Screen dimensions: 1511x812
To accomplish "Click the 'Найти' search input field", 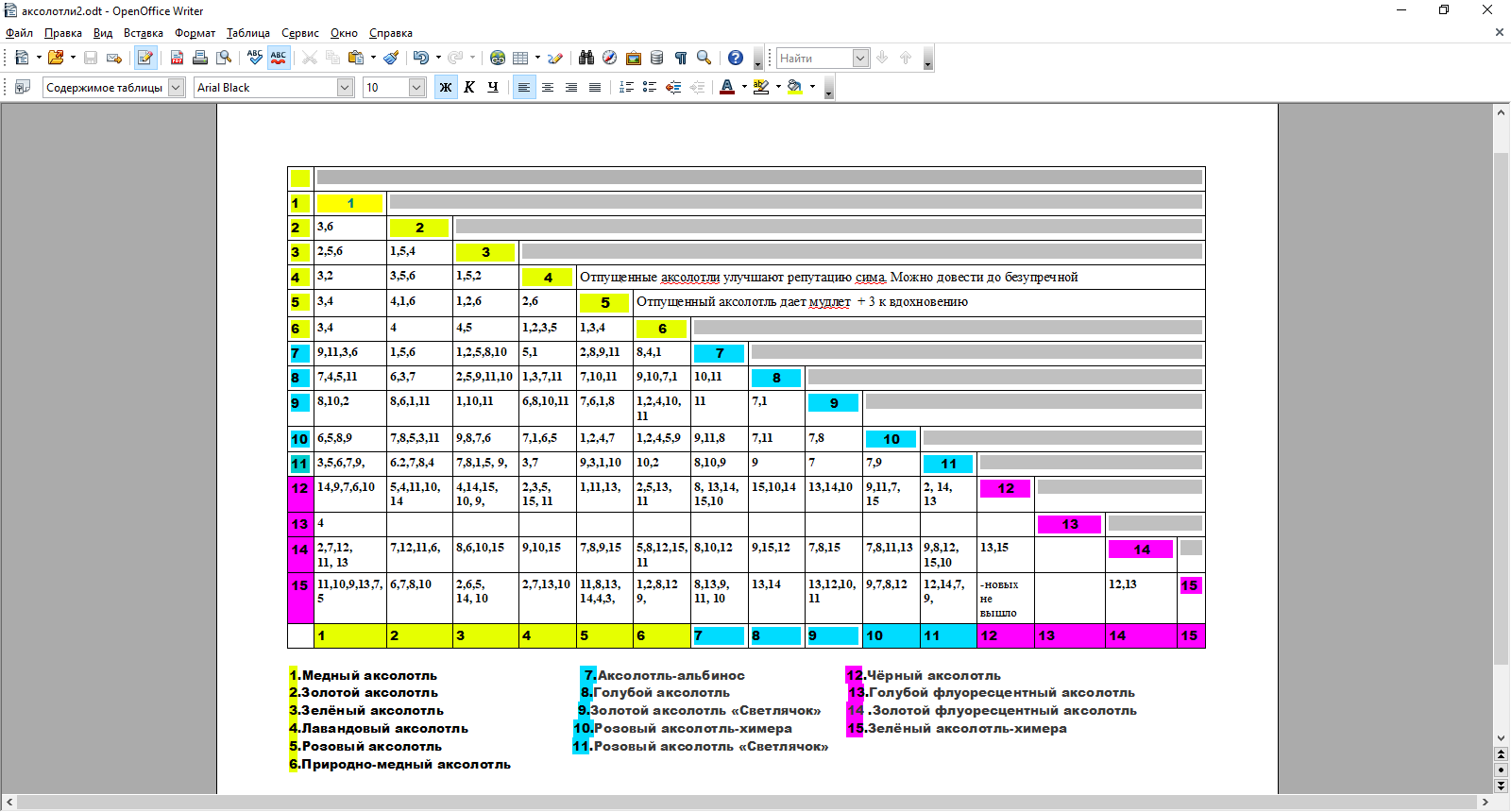I will pos(813,58).
